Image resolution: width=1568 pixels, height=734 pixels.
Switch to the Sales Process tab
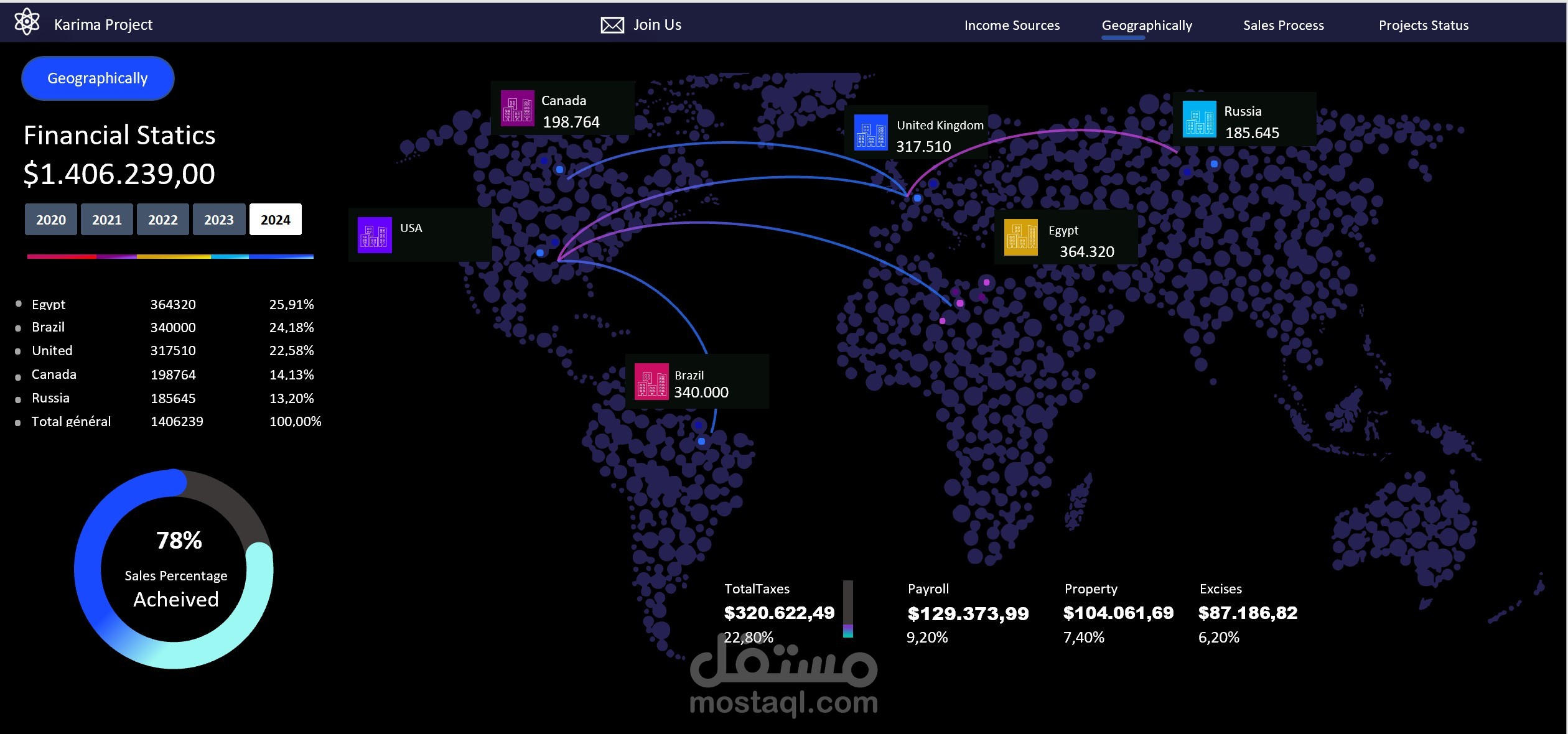[x=1283, y=26]
